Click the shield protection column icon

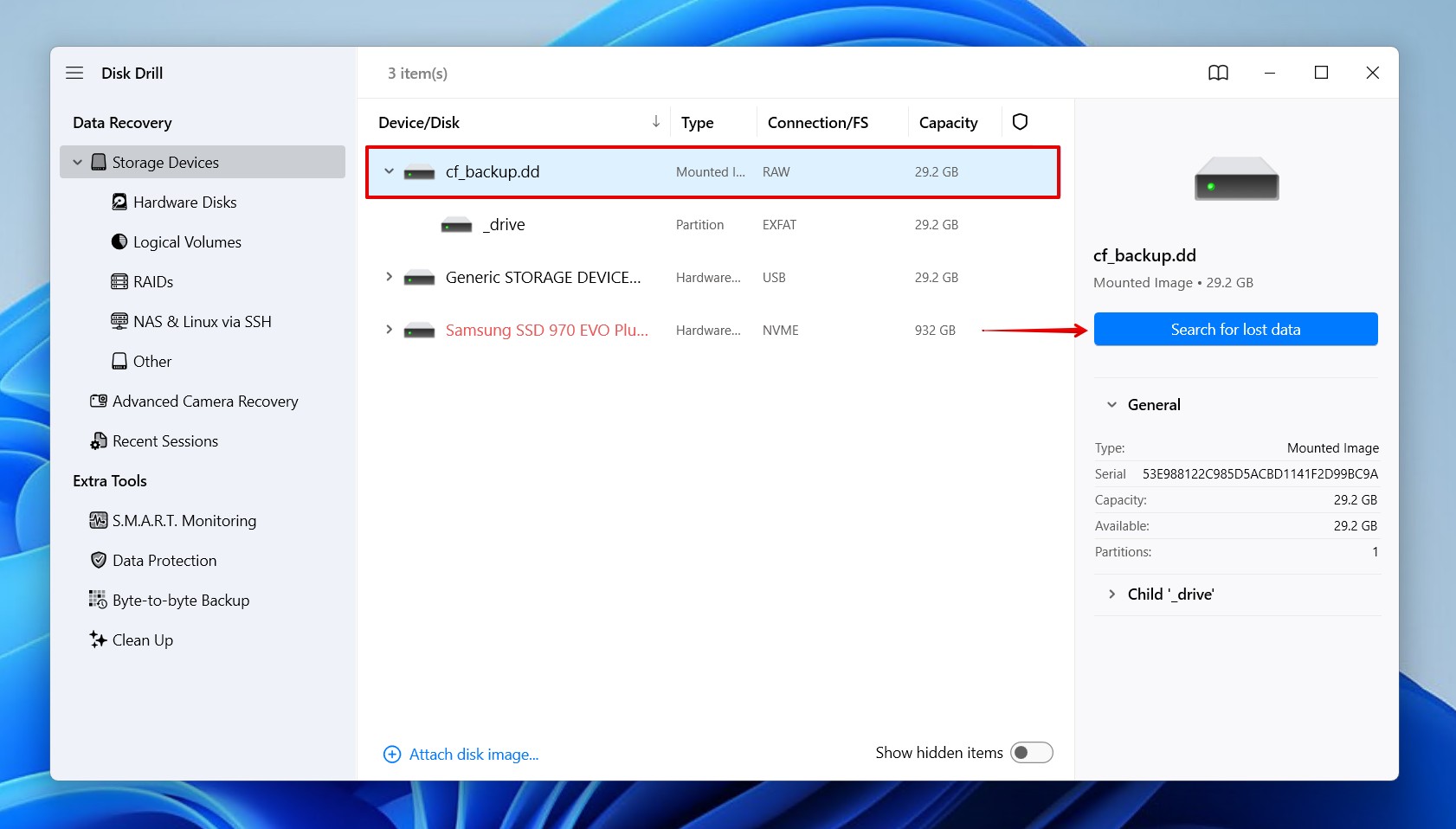1020,122
